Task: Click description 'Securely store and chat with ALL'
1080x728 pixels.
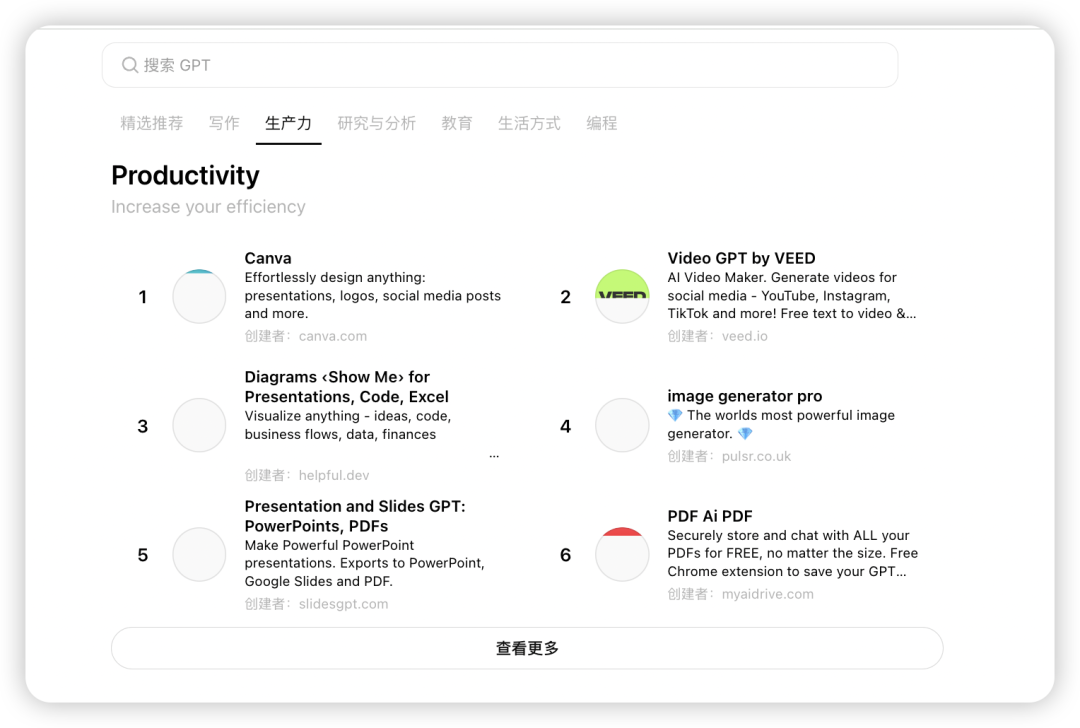Action: click(x=792, y=553)
